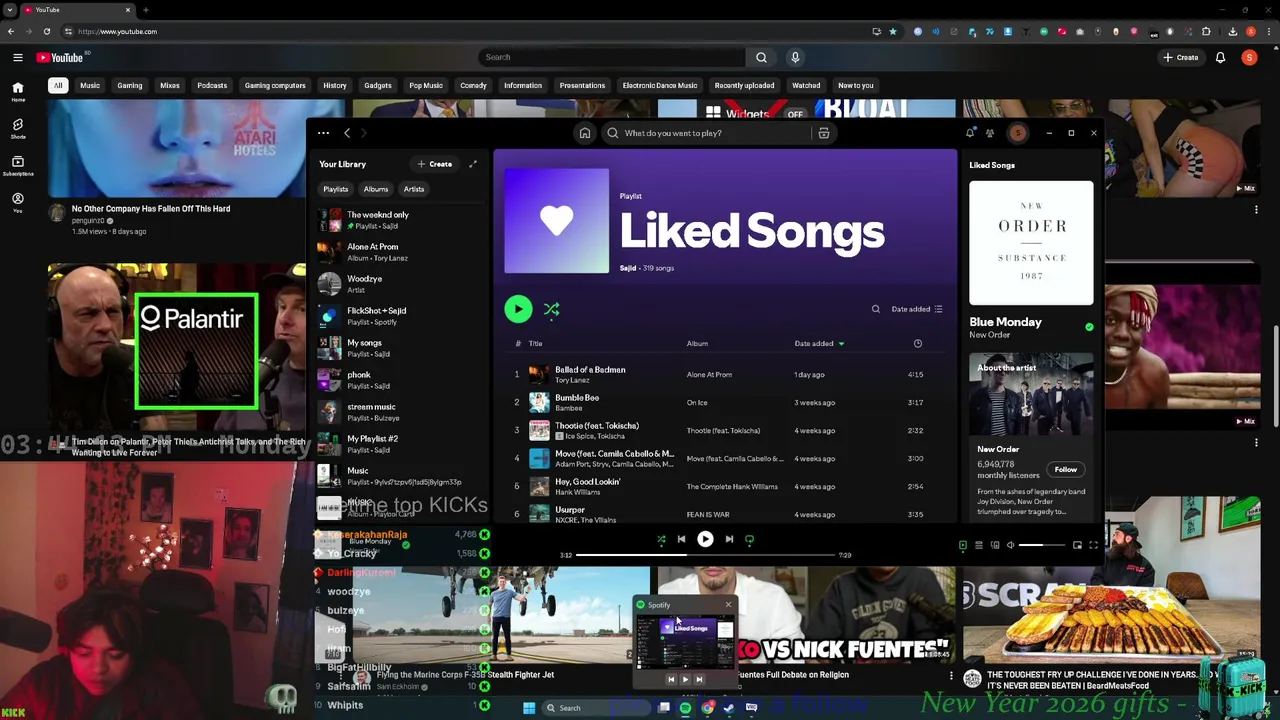Viewport: 1280px width, 720px height.
Task: Click Date added column header arrow
Action: click(841, 344)
